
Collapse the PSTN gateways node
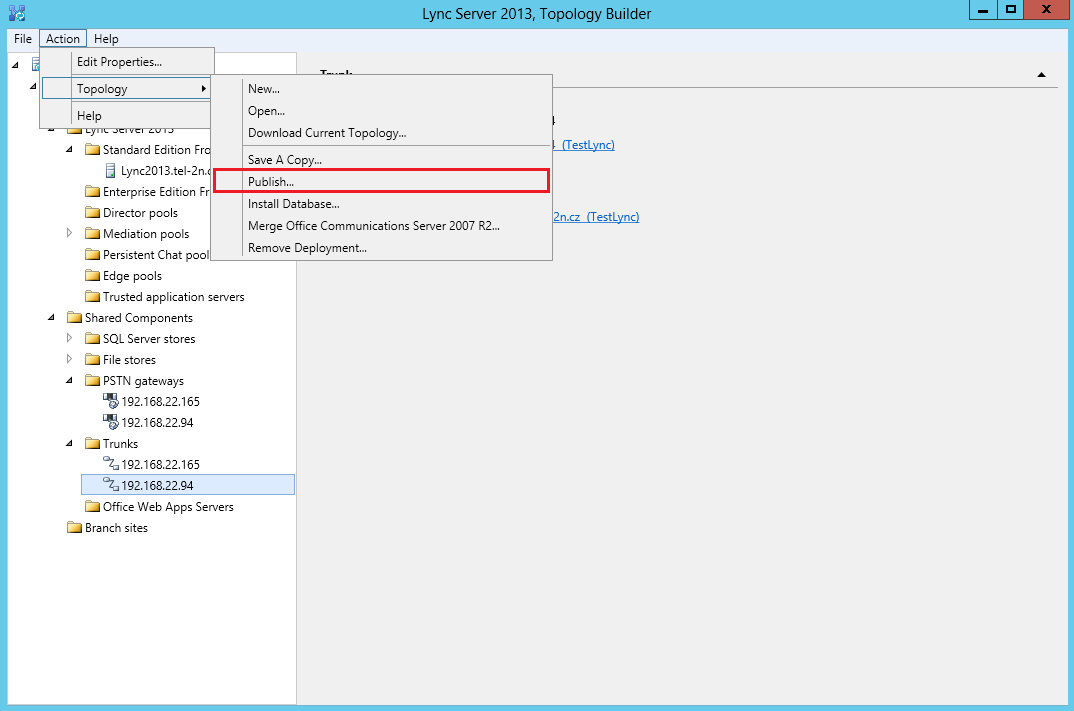coord(69,380)
